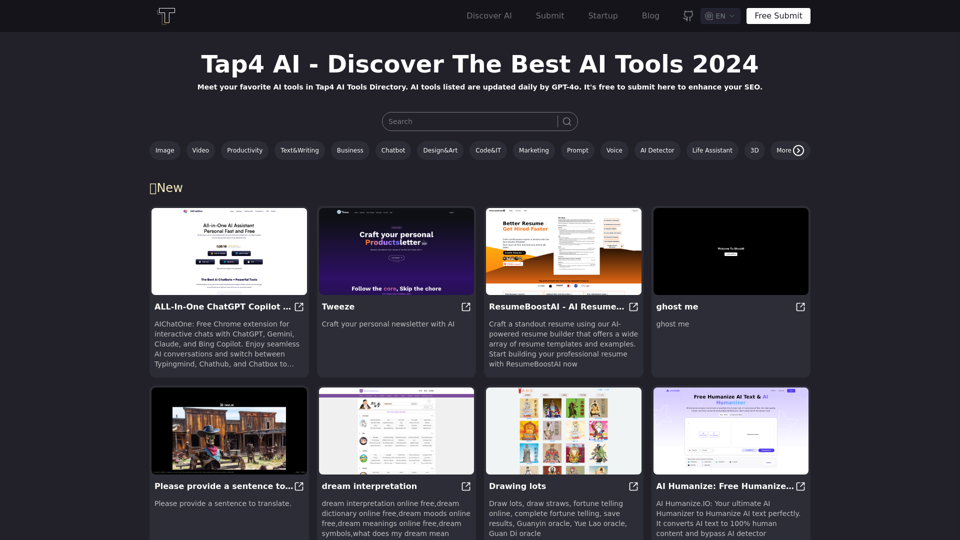Screen dimensions: 960x540
Task: Open the GitHub icon link in header
Action: click(688, 16)
